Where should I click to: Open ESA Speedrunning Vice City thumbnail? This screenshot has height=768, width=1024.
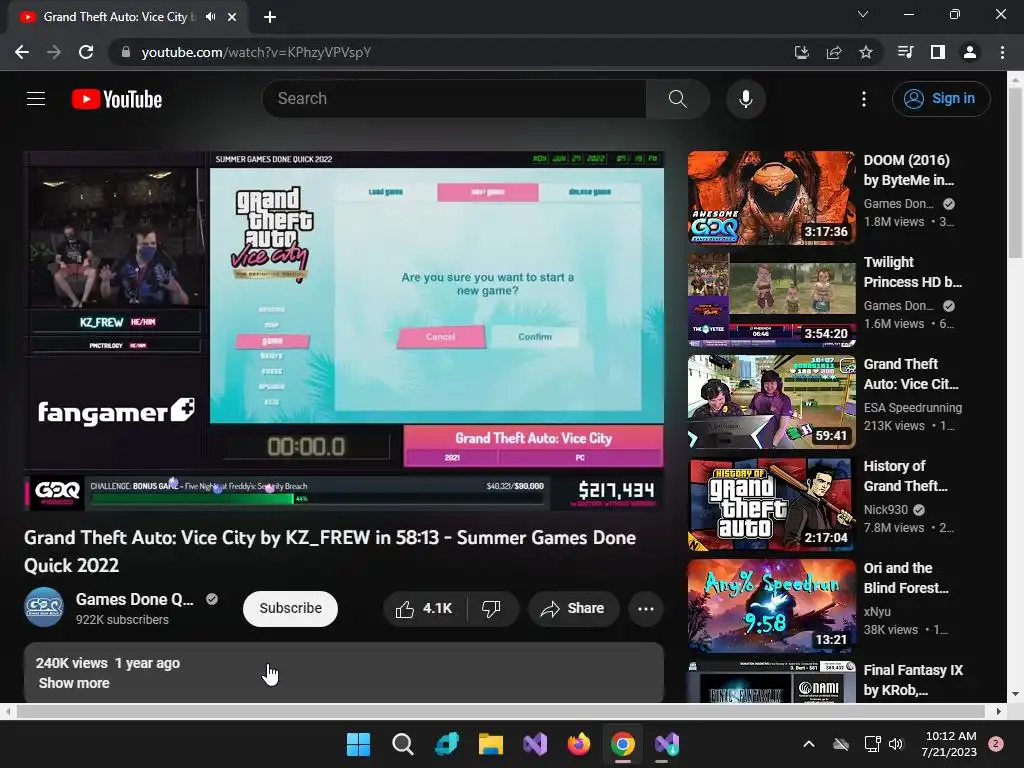coord(771,402)
